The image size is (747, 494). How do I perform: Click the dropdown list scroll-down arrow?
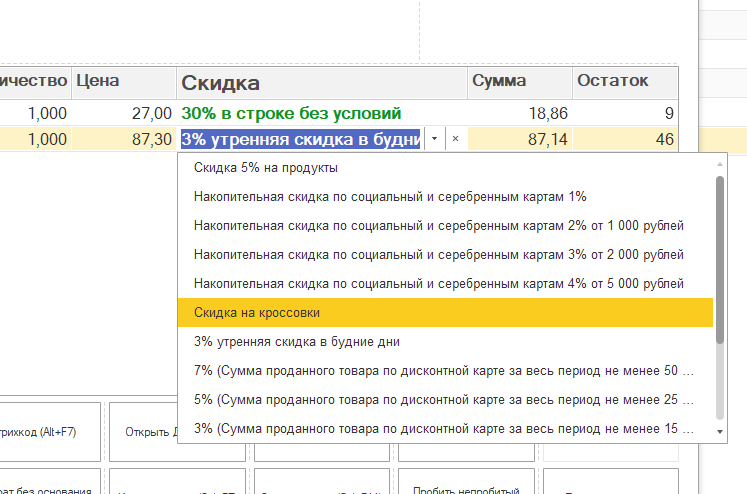click(720, 432)
